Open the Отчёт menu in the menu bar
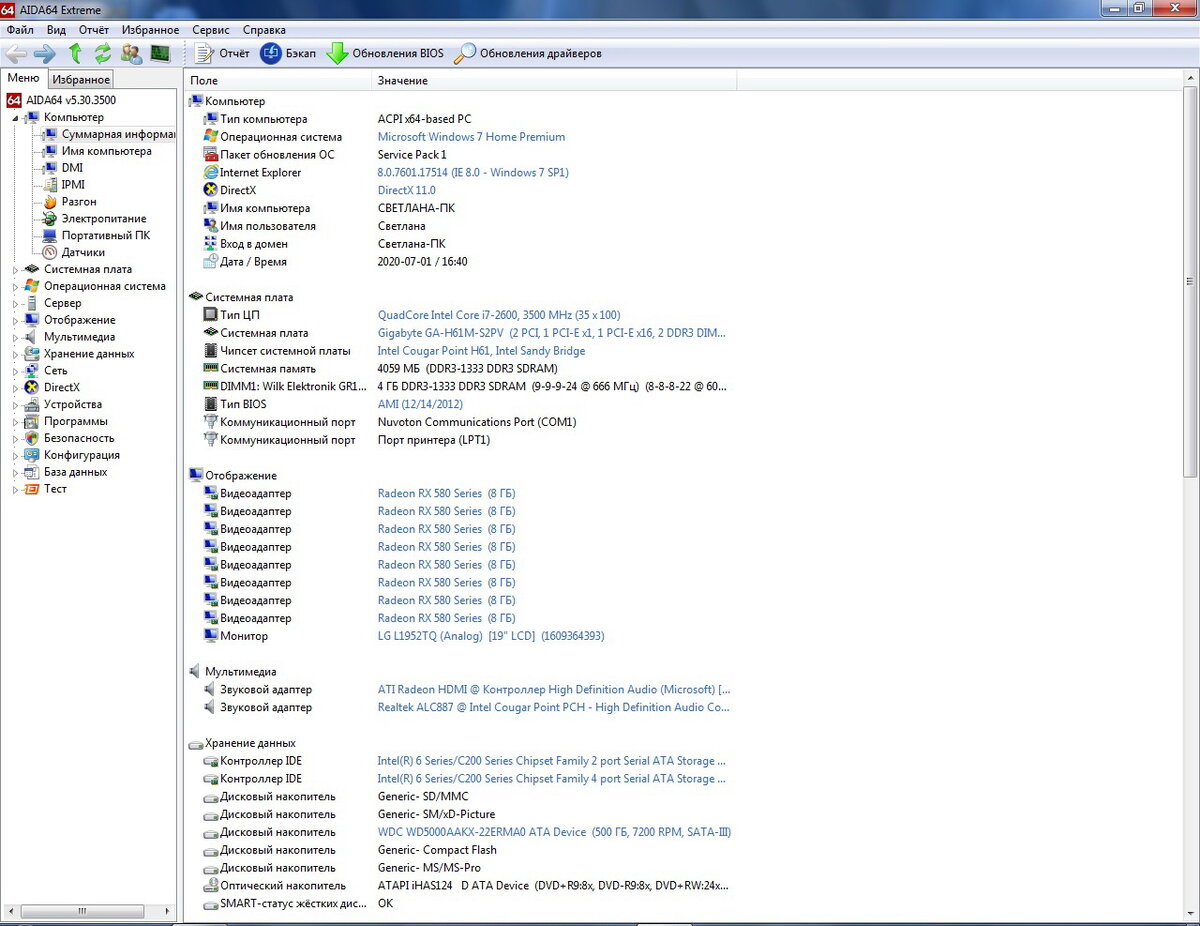This screenshot has height=926, width=1200. pos(93,30)
